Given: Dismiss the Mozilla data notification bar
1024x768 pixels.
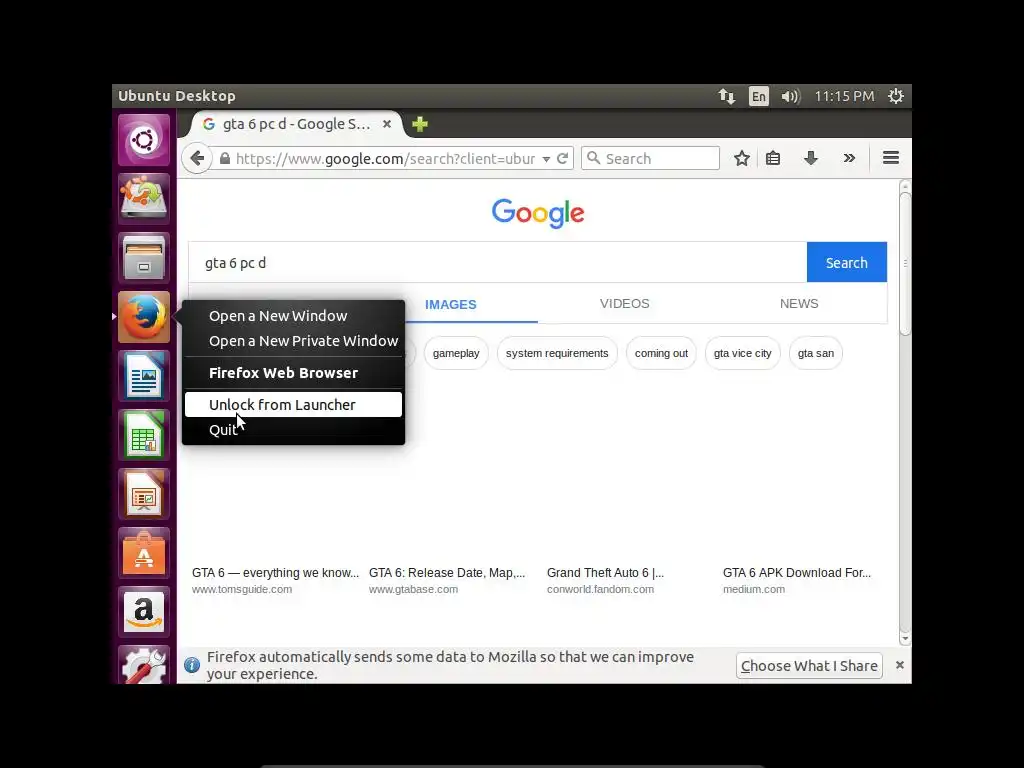Looking at the screenshot, I should pos(899,665).
